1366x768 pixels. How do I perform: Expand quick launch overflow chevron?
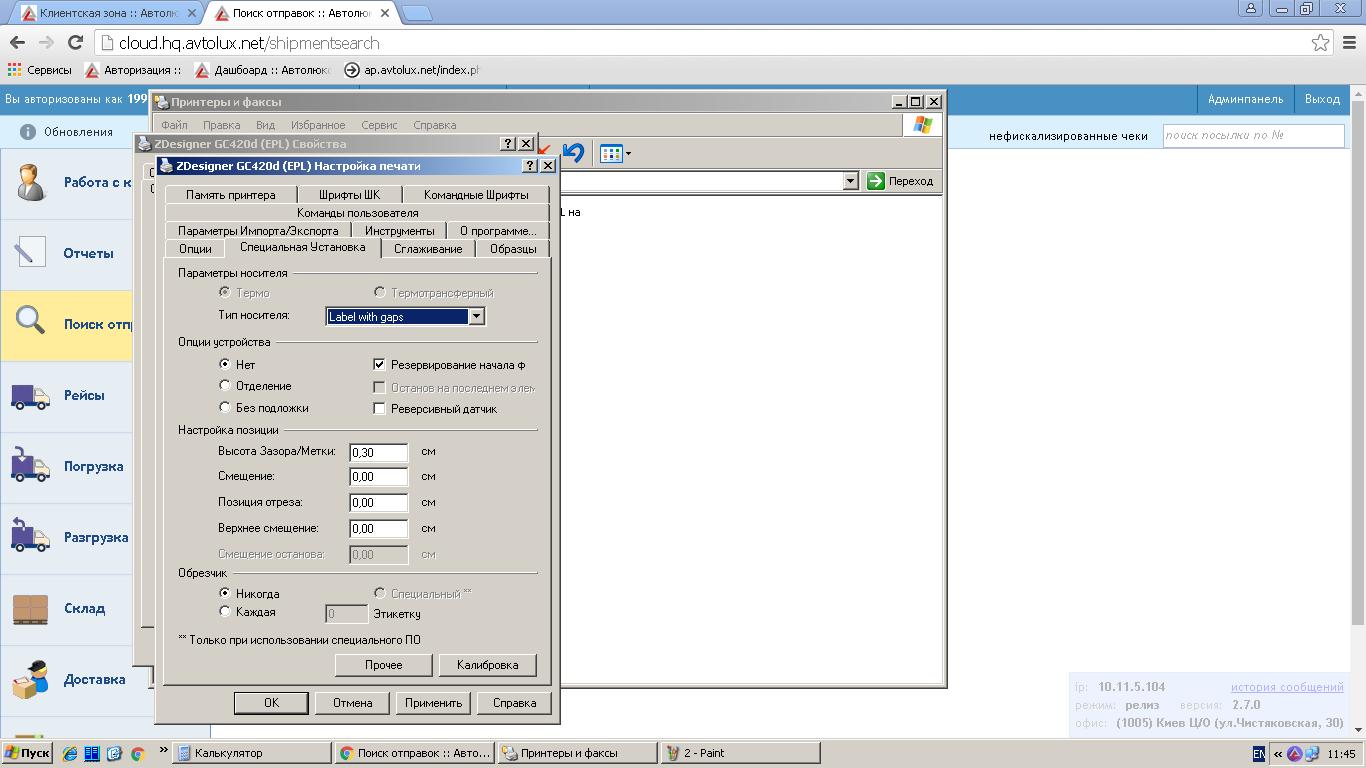click(x=163, y=750)
